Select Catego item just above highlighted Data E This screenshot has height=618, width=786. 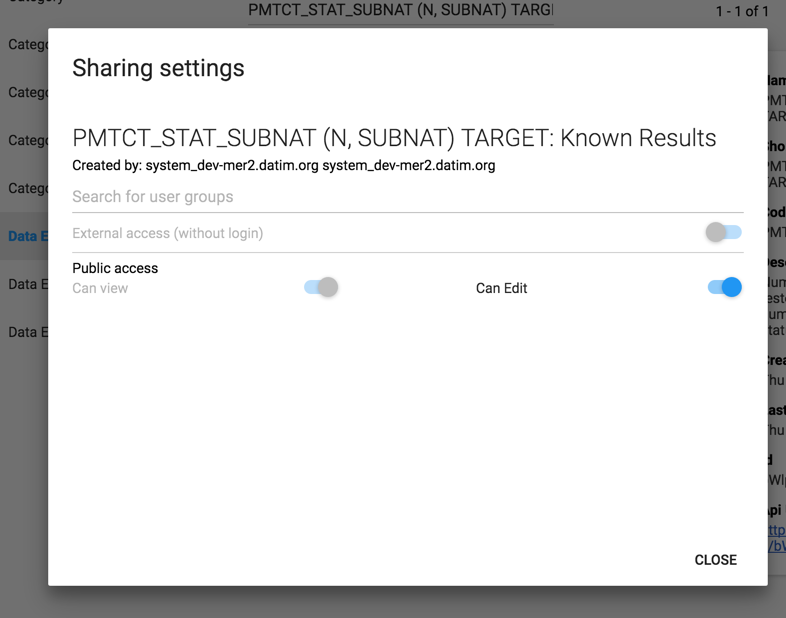(x=27, y=188)
